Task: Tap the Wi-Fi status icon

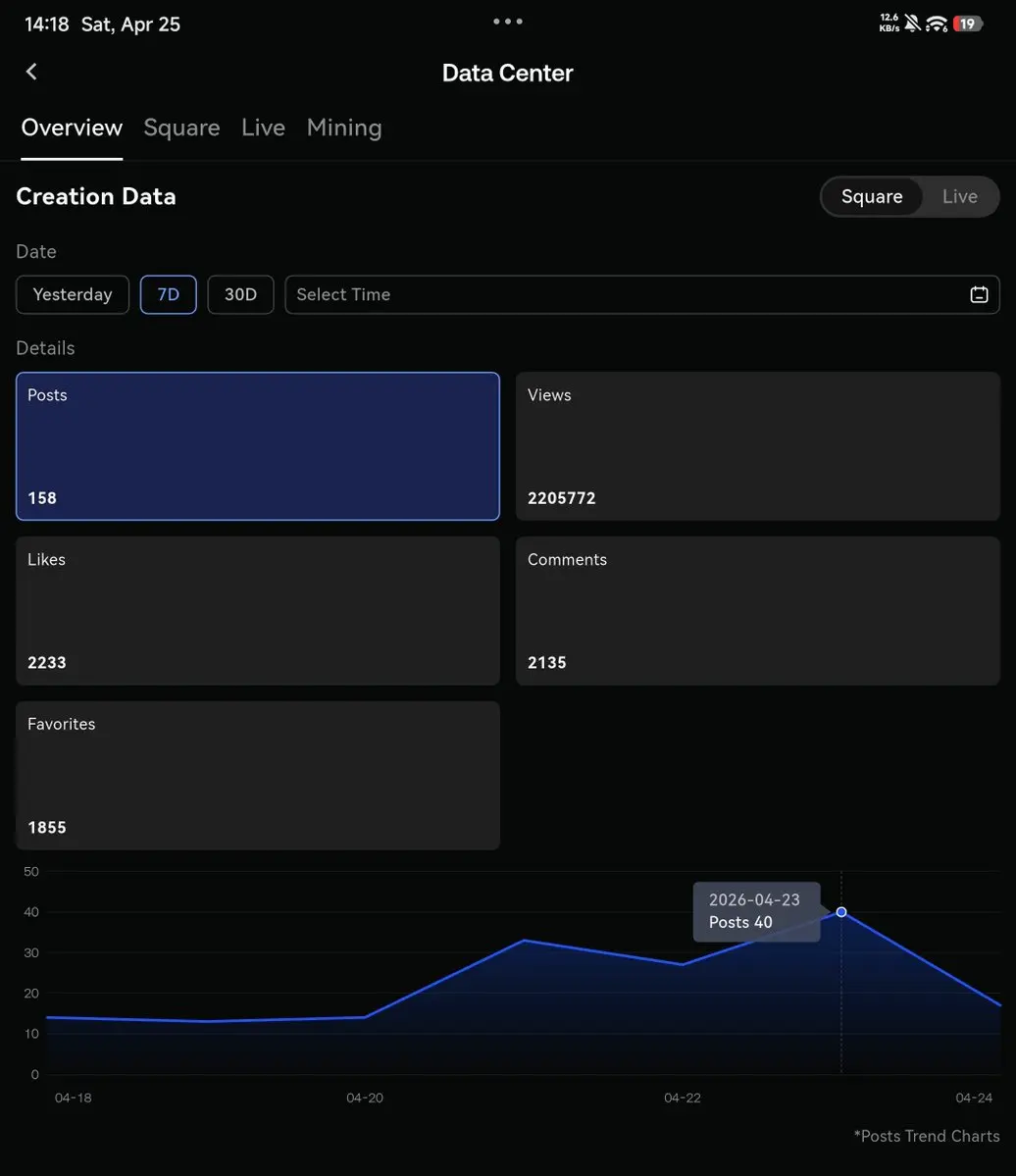Action: 937,24
